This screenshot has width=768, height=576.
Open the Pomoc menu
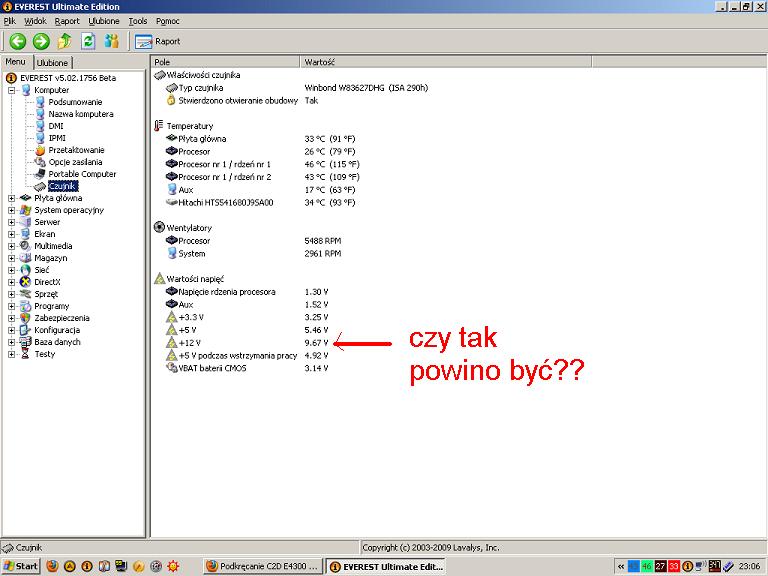tap(168, 21)
